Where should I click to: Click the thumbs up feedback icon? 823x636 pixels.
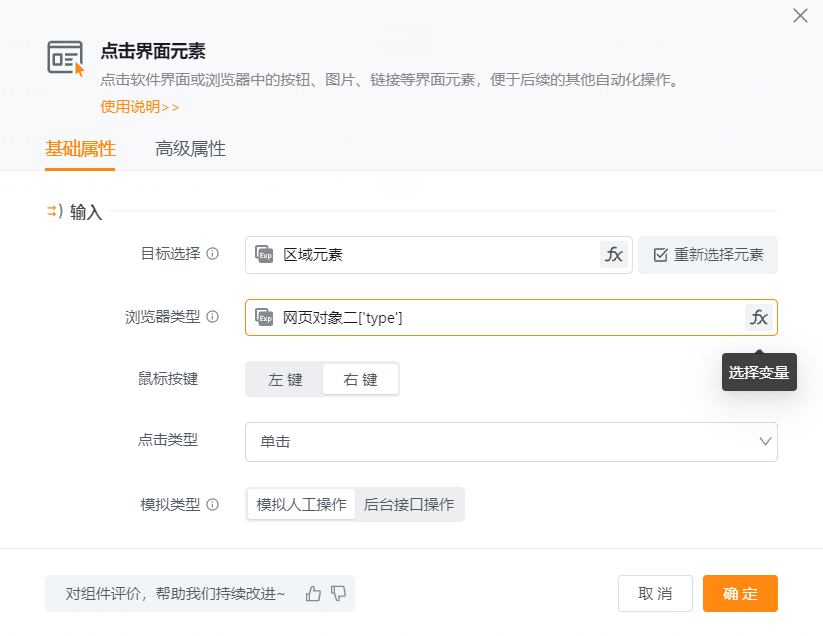pyautogui.click(x=314, y=593)
